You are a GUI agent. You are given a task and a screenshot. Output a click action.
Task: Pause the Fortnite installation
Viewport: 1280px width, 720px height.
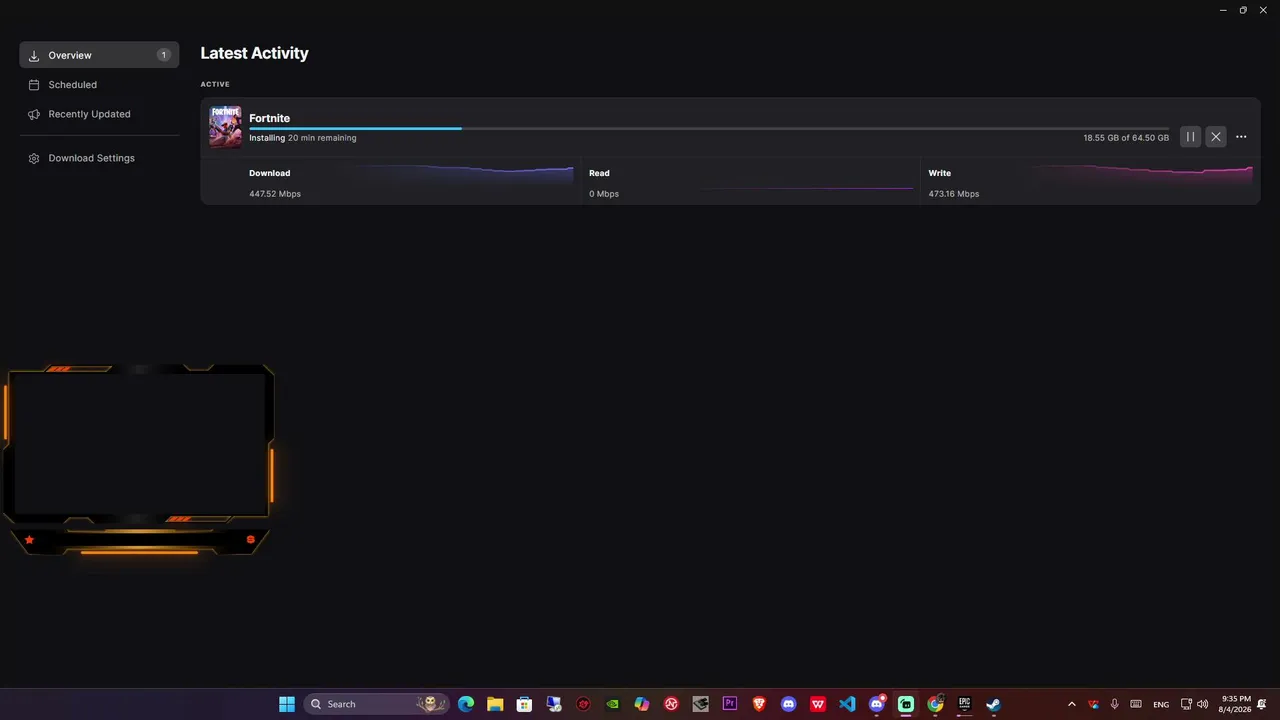click(1190, 137)
